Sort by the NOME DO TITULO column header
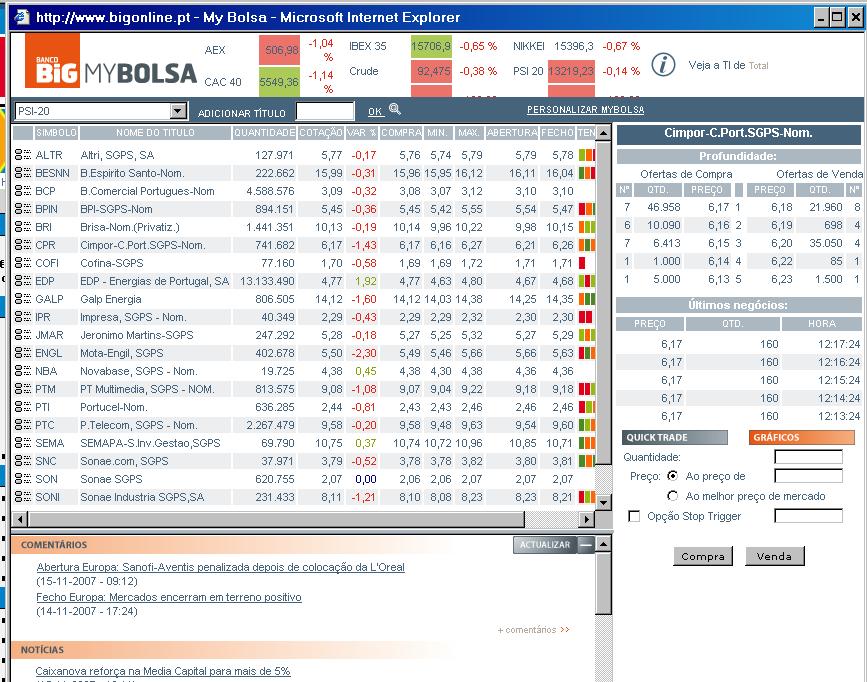Screen dimensions: 867x682 (x=155, y=133)
